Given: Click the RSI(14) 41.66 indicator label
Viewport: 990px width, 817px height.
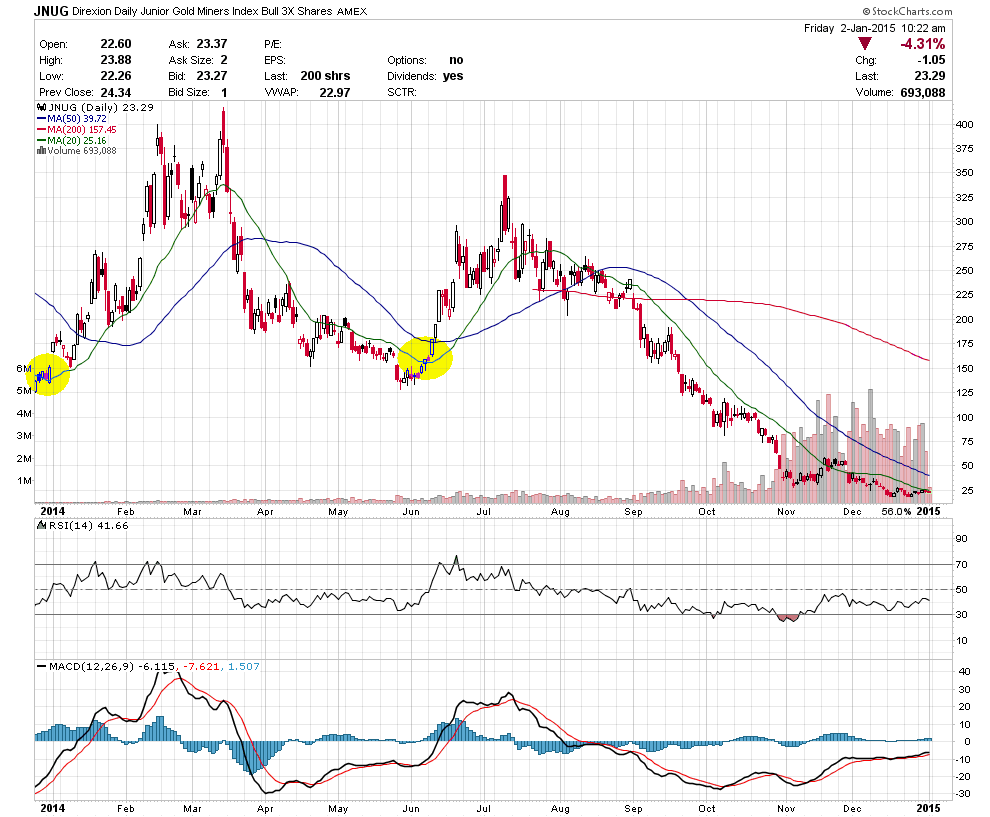Looking at the screenshot, I should 88,525.
